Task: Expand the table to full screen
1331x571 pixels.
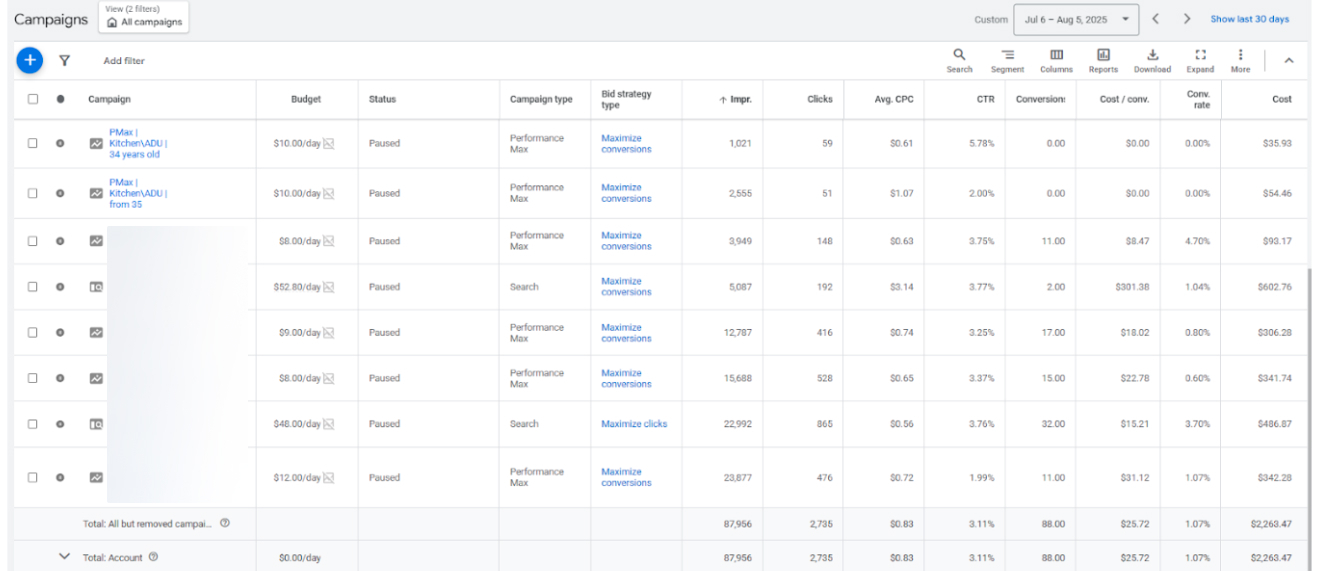Action: pyautogui.click(x=1200, y=60)
